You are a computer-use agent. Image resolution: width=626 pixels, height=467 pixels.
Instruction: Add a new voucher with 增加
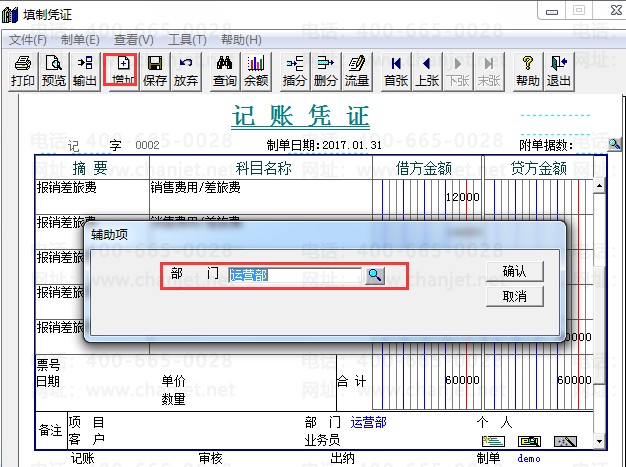pos(121,71)
